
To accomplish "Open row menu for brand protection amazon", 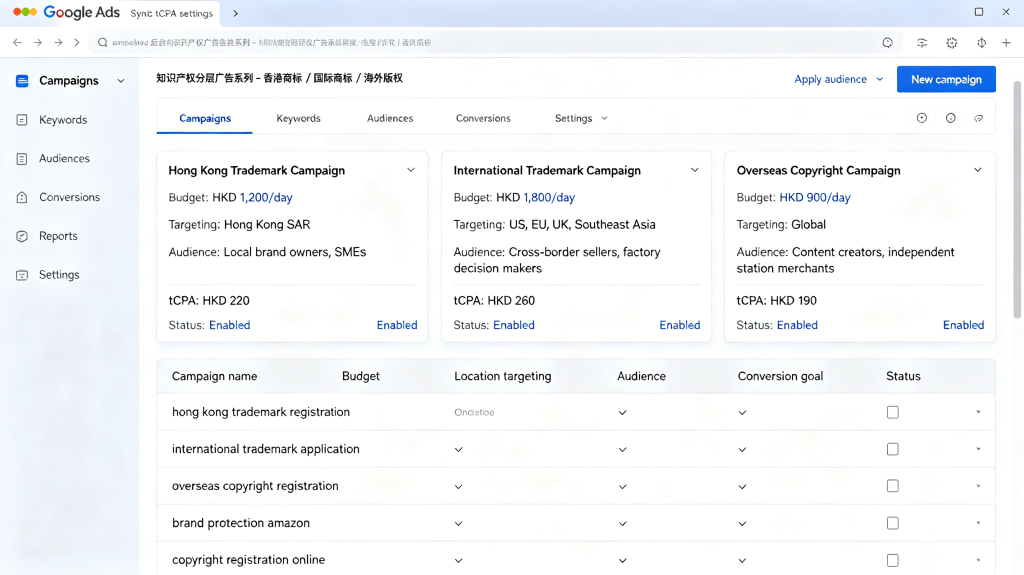I will 978,523.
